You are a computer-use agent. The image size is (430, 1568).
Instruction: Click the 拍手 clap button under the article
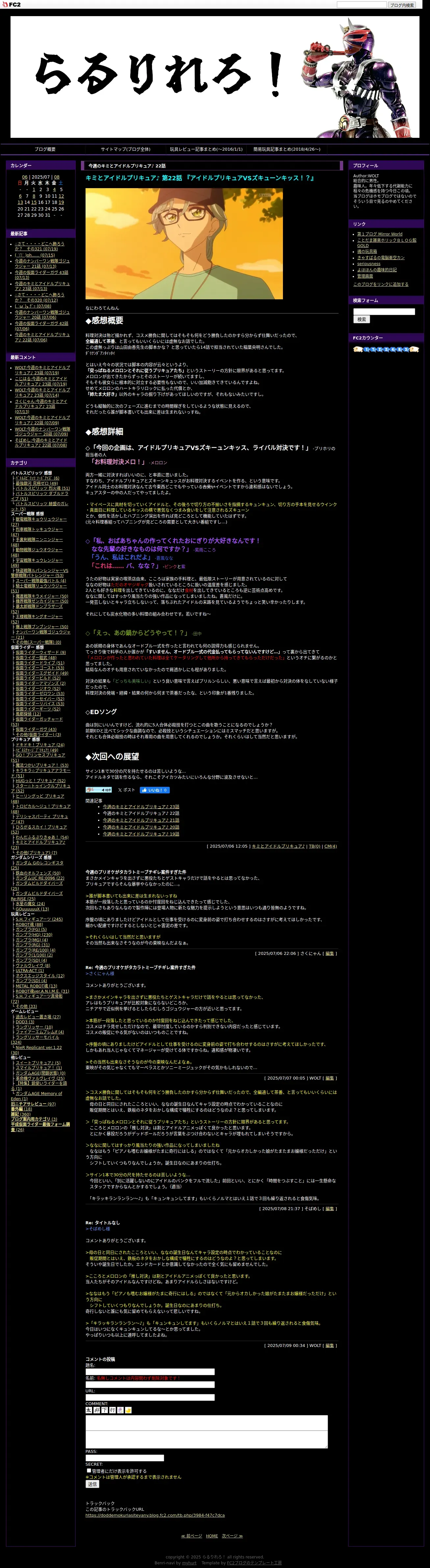(x=99, y=790)
